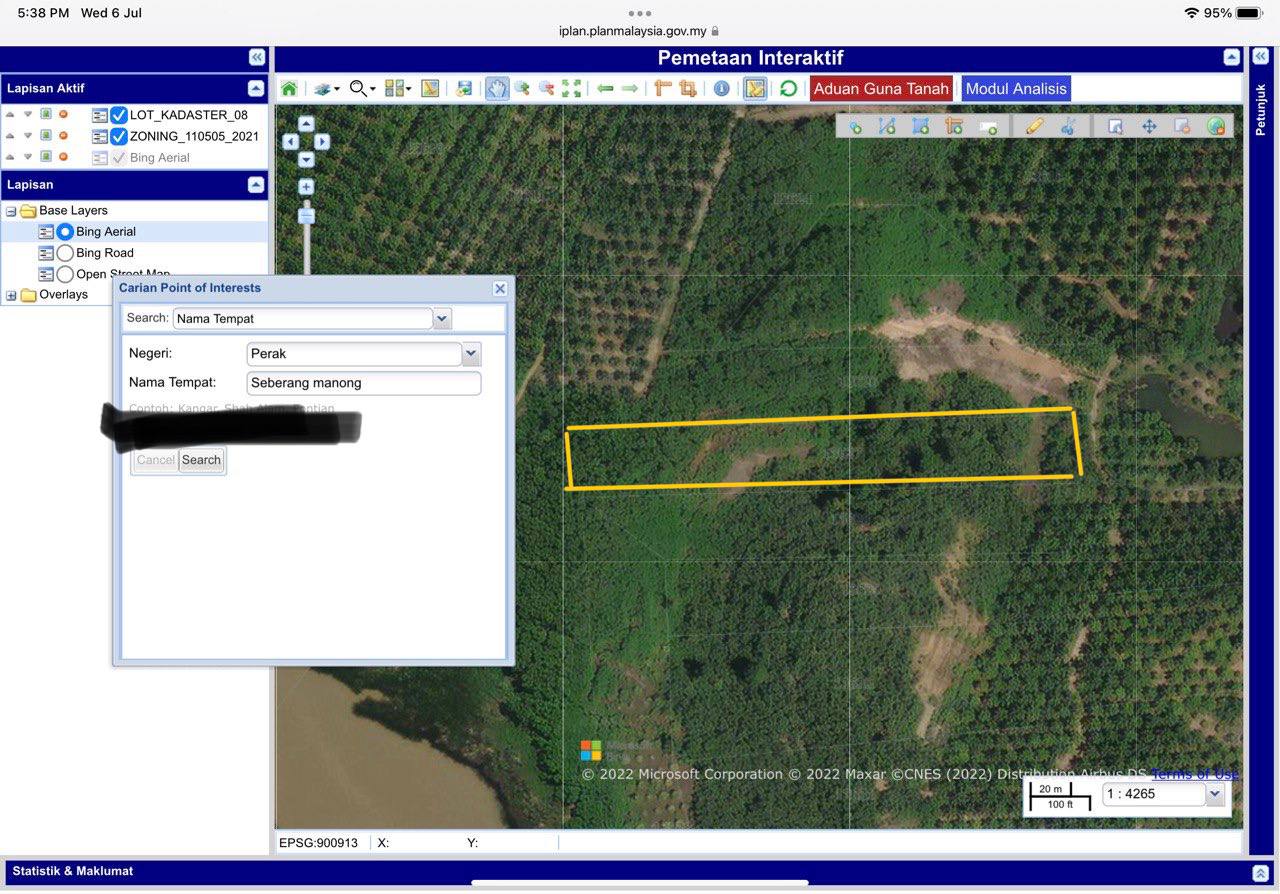Viewport: 1280px width, 894px height.
Task: Click the green Home icon in toolbar
Action: pyautogui.click(x=289, y=89)
